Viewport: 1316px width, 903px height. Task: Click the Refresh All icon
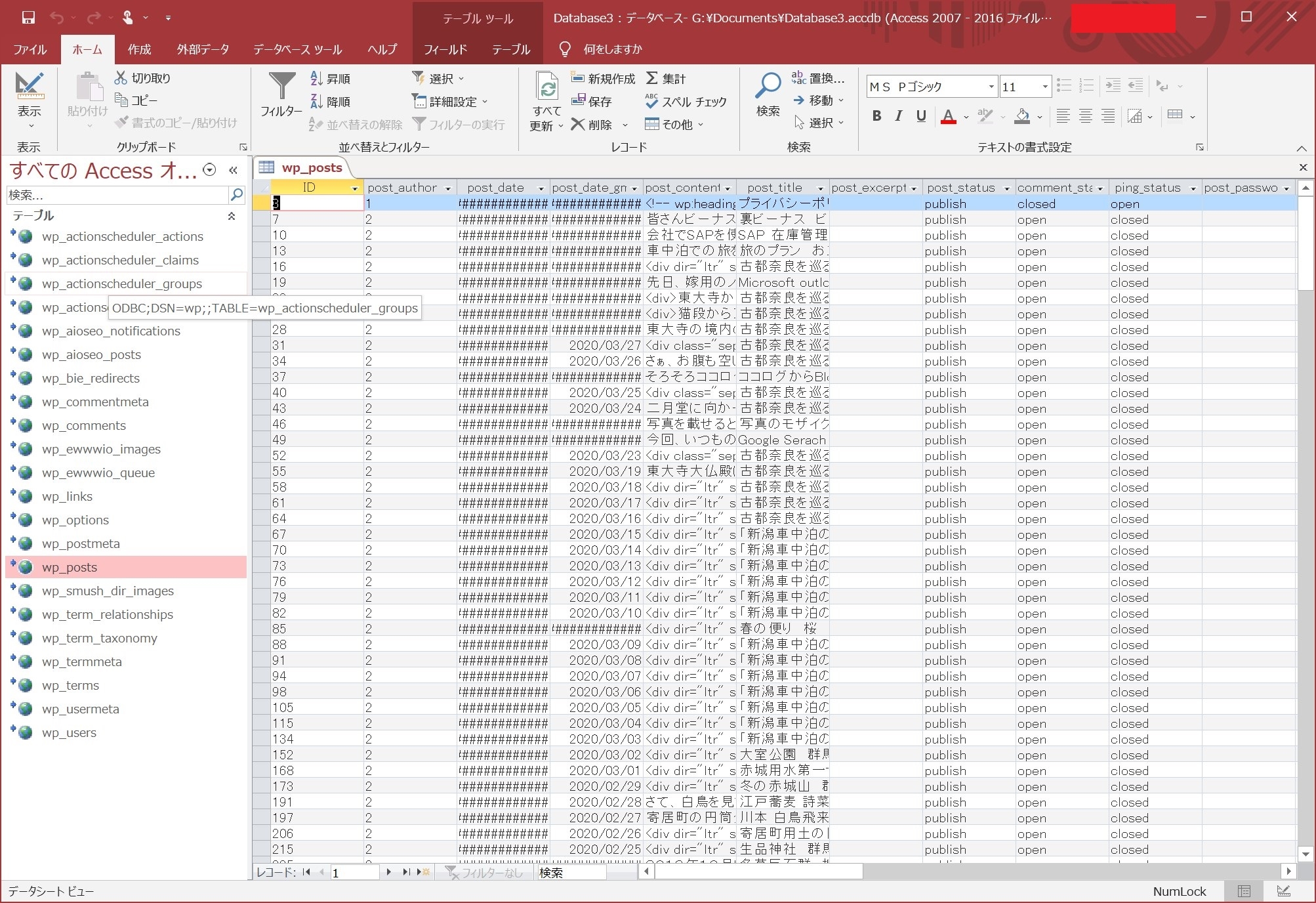546,88
